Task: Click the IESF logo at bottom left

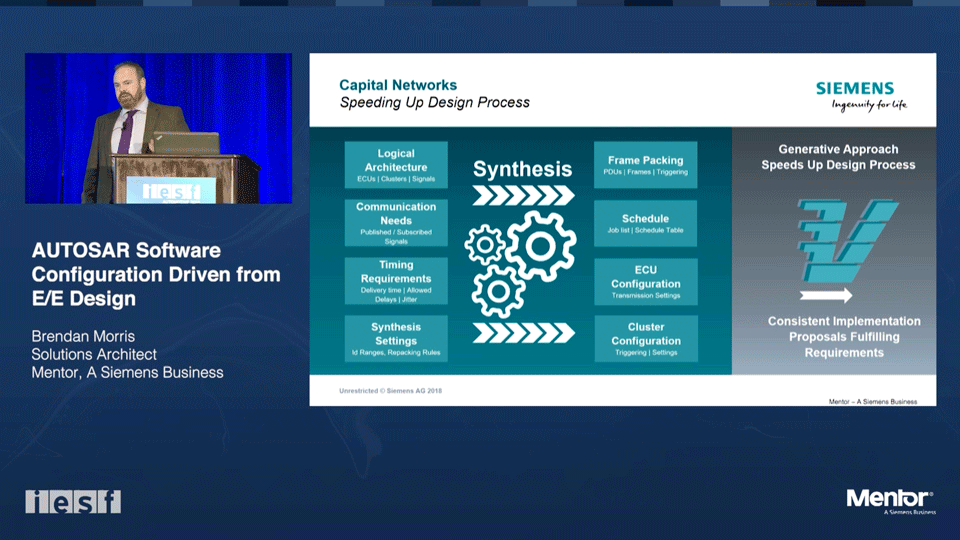Action: 73,501
